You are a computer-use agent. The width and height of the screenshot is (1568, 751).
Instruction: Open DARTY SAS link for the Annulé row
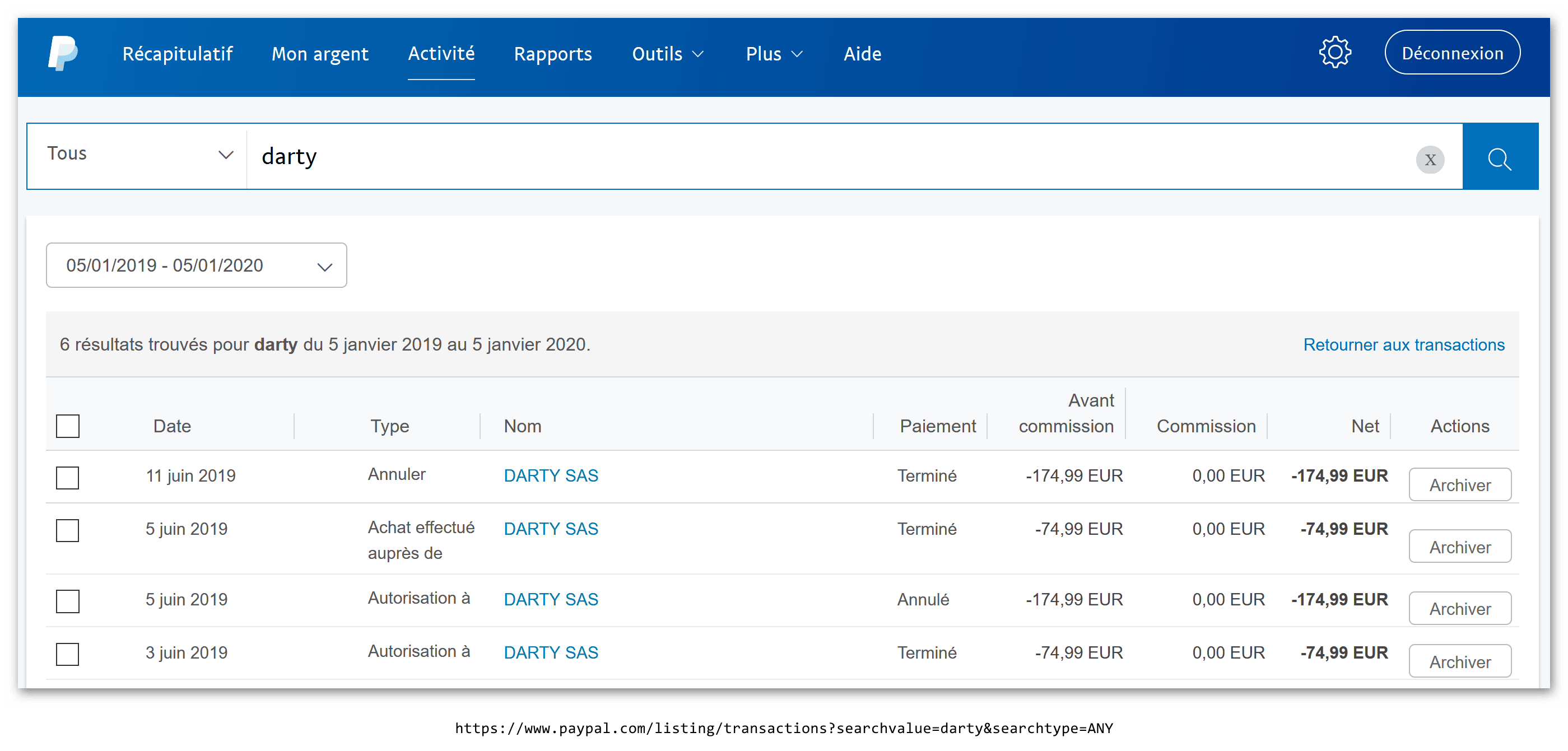(x=551, y=599)
